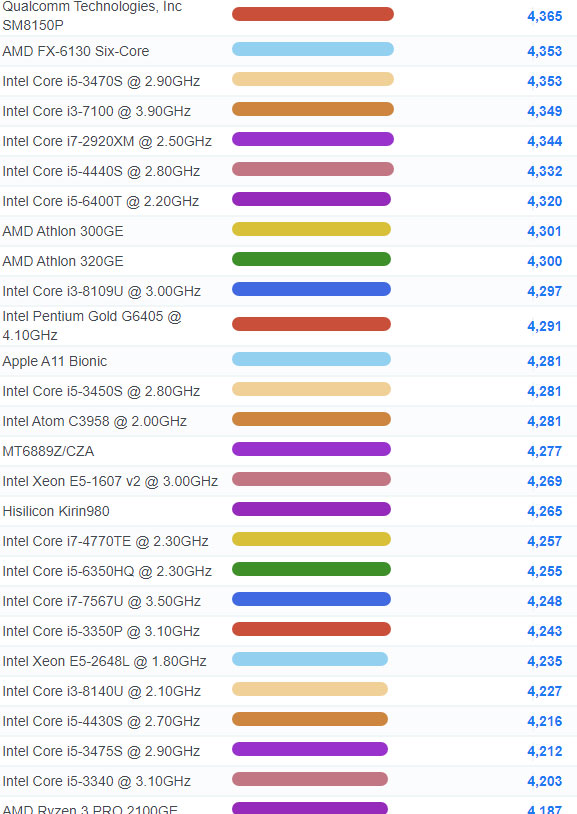Click score 4,203 value
577x814 pixels.
tap(545, 781)
